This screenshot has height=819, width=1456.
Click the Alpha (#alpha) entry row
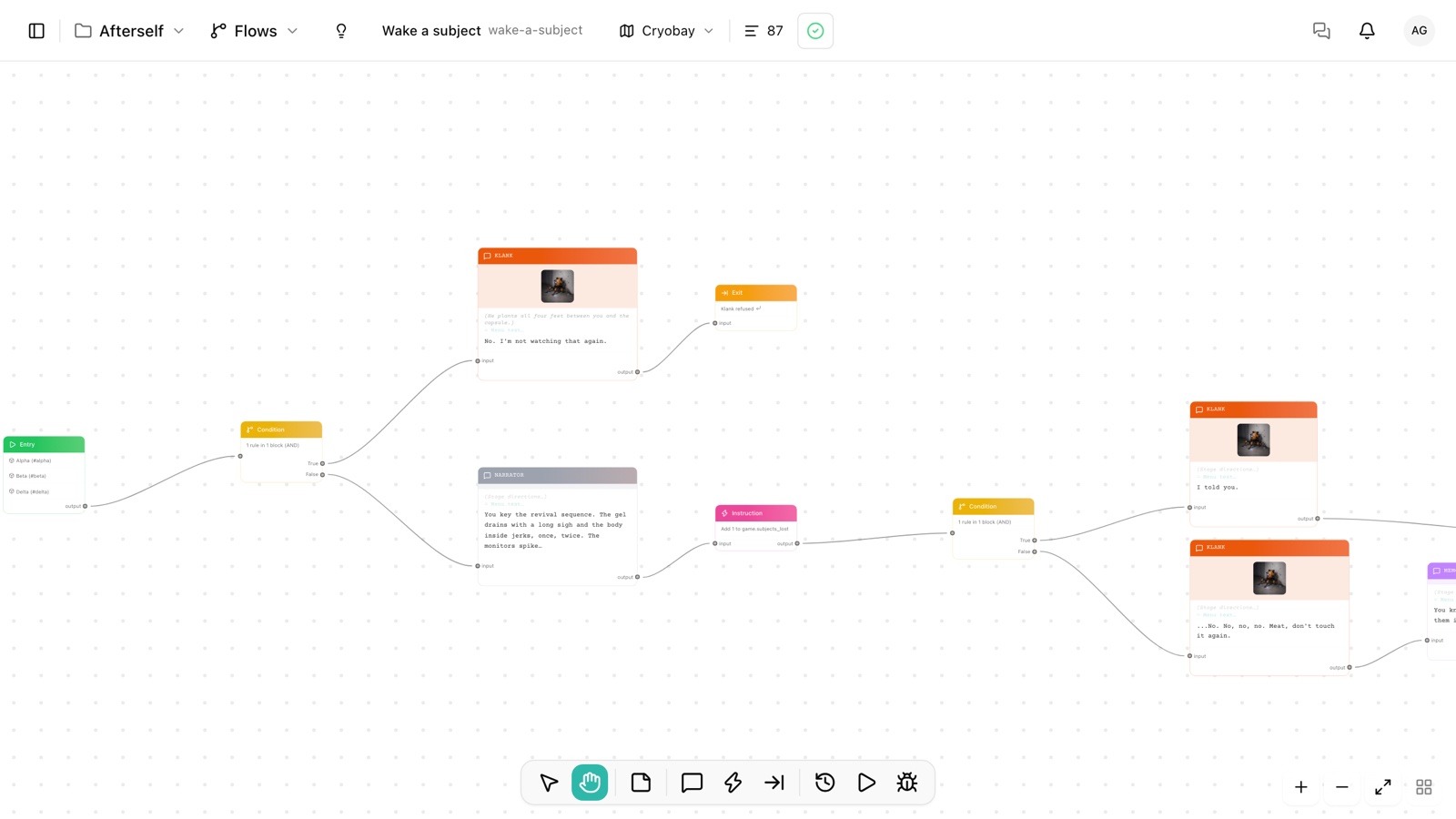pyautogui.click(x=44, y=460)
